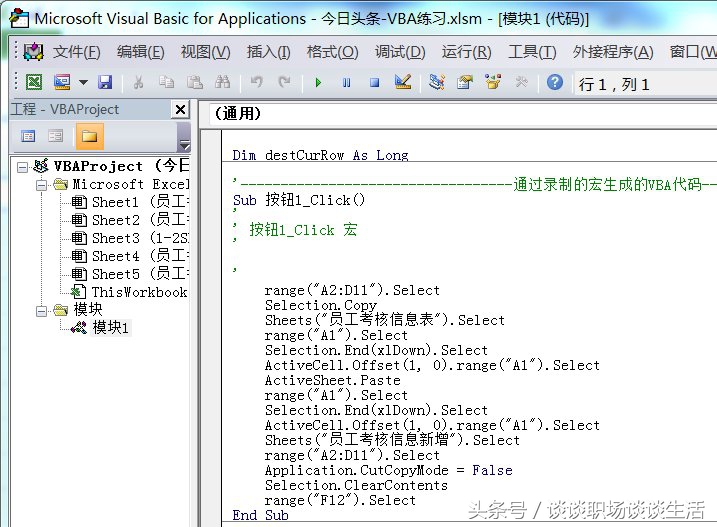This screenshot has height=527, width=717.
Task: Open the 工具(T) menu
Action: (x=532, y=52)
